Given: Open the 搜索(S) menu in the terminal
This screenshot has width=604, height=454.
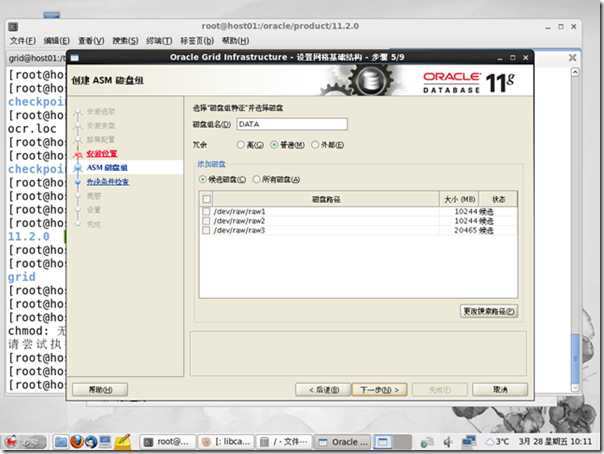Looking at the screenshot, I should pos(126,41).
